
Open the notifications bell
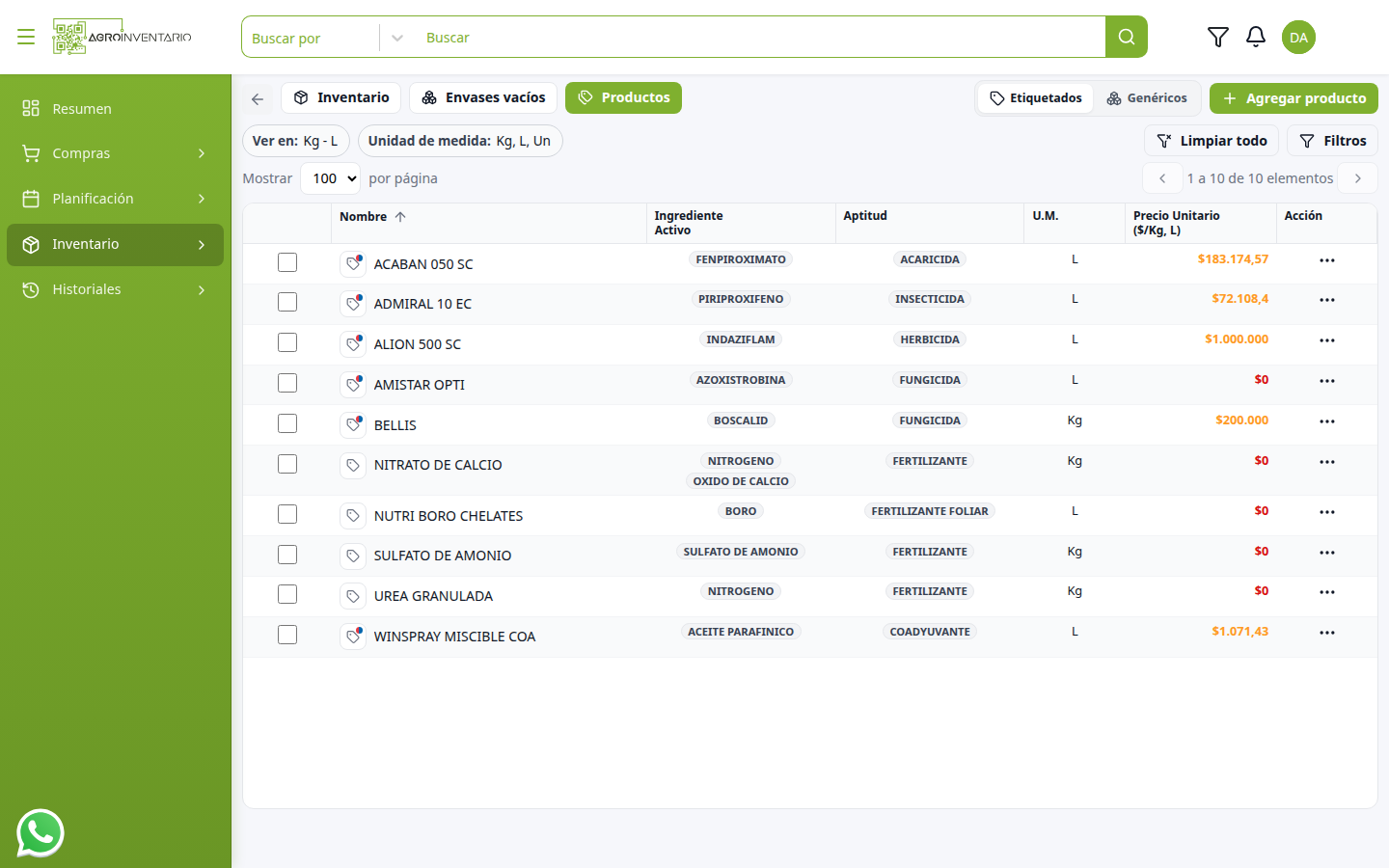pyautogui.click(x=1256, y=37)
